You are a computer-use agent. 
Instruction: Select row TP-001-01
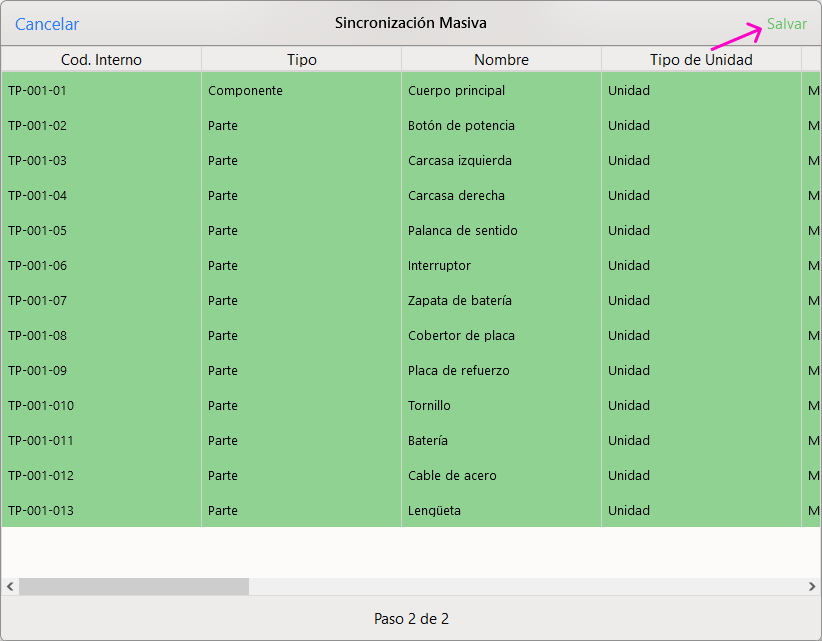click(x=38, y=91)
